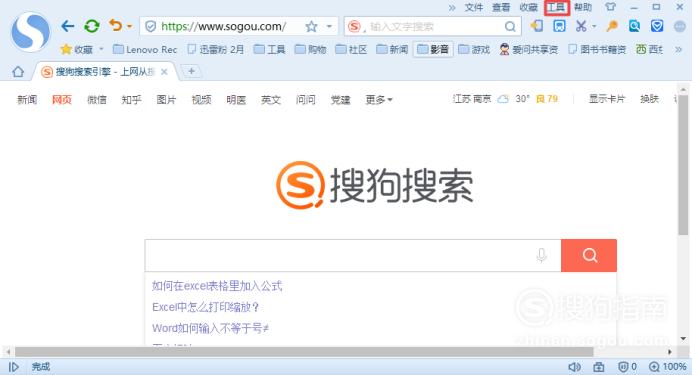Go to the 视频 search category

coord(201,100)
